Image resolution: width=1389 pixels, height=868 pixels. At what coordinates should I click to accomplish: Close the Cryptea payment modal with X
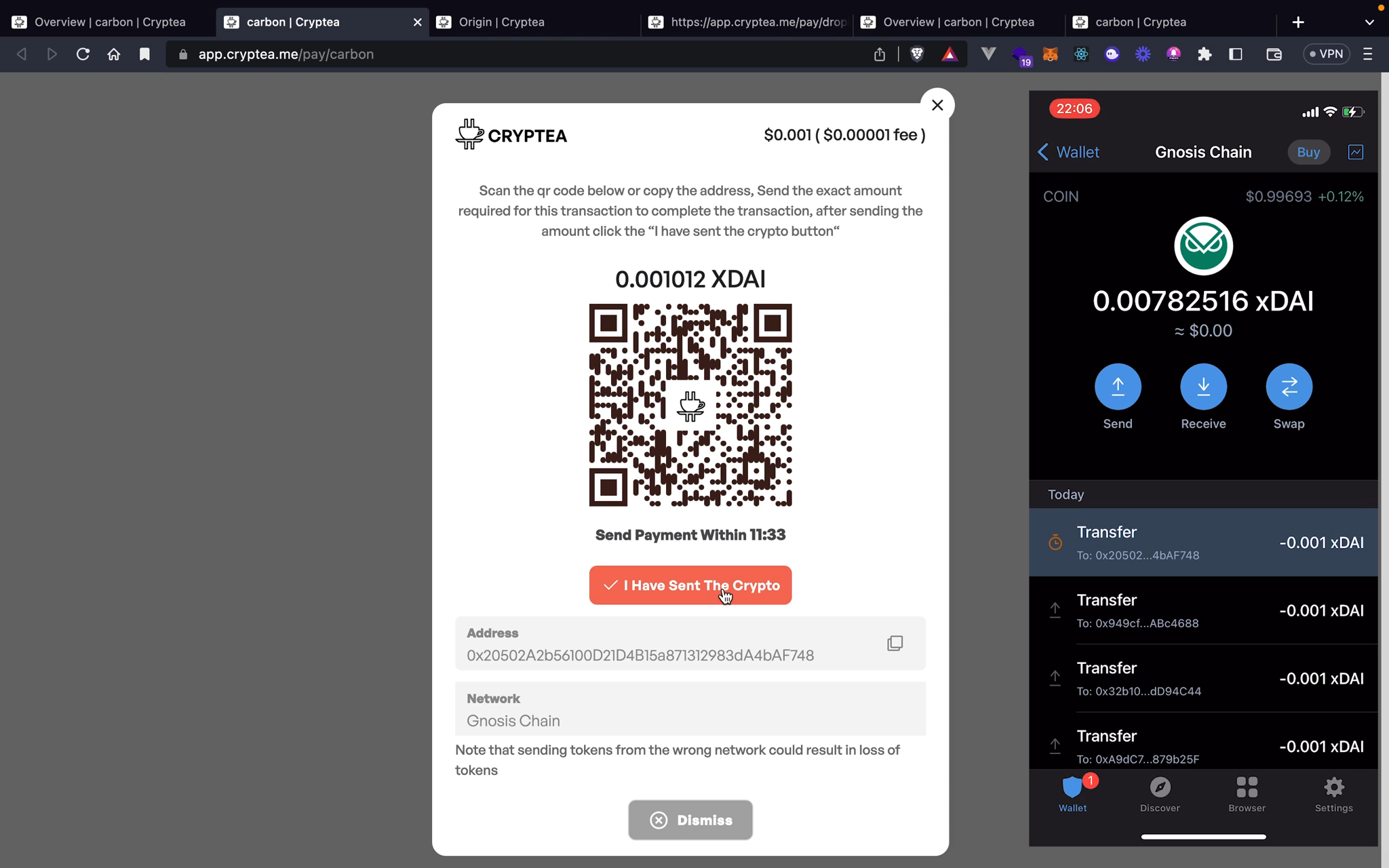click(937, 105)
